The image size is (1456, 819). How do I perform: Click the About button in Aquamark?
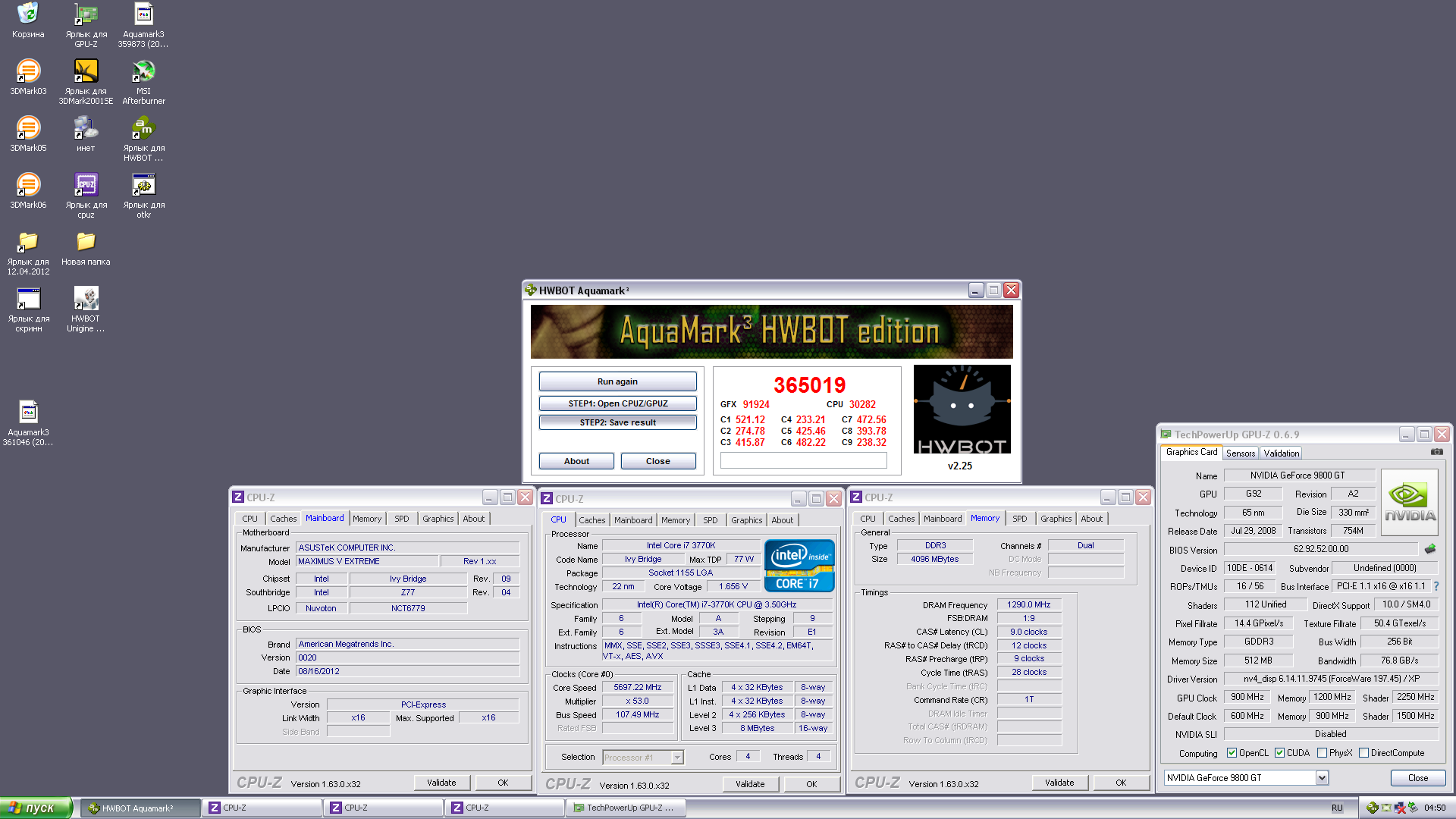pyautogui.click(x=576, y=461)
